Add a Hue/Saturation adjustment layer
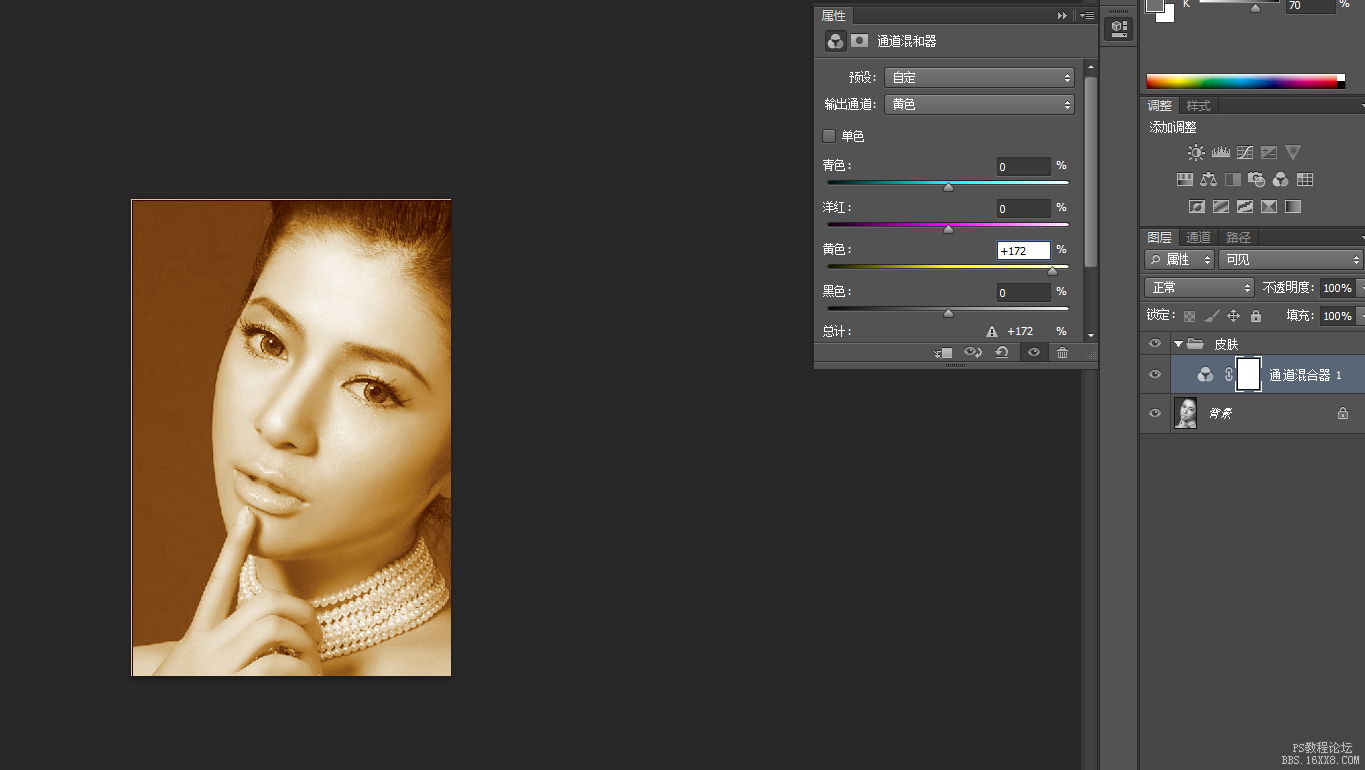Image resolution: width=1365 pixels, height=770 pixels. pos(1185,180)
